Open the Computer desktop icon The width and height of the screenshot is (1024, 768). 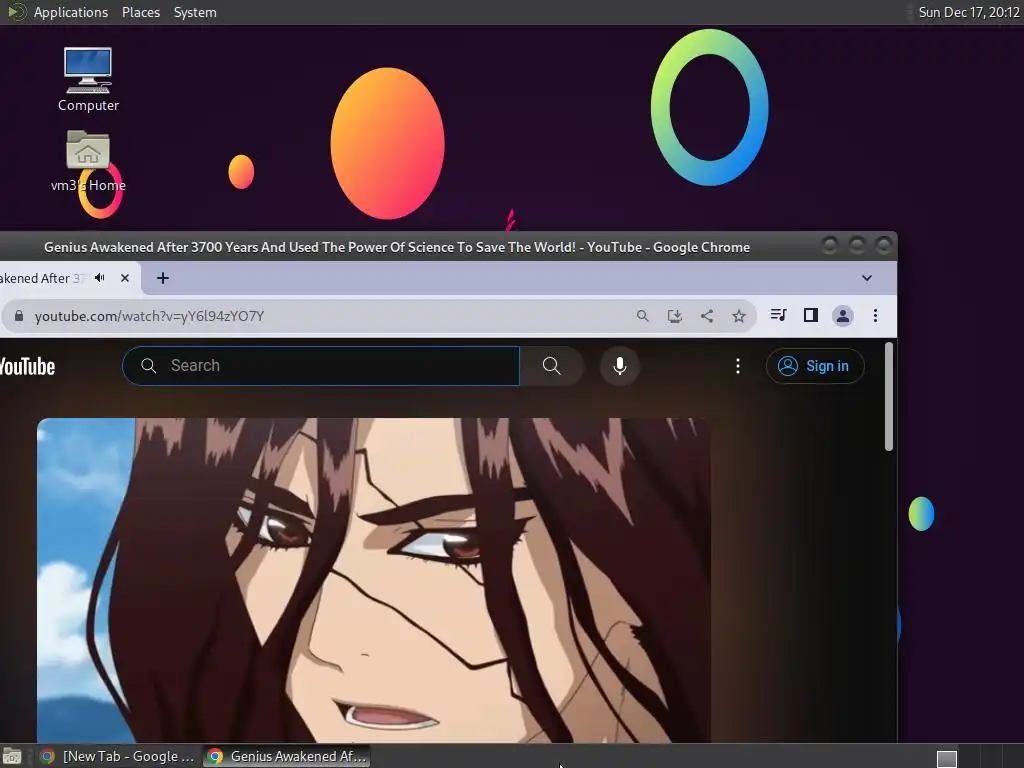click(88, 79)
